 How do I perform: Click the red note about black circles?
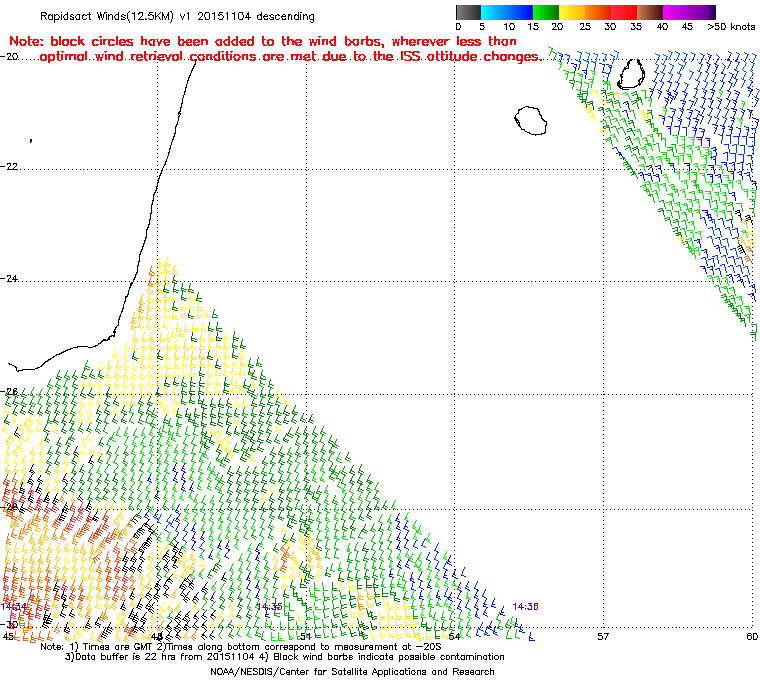[274, 49]
